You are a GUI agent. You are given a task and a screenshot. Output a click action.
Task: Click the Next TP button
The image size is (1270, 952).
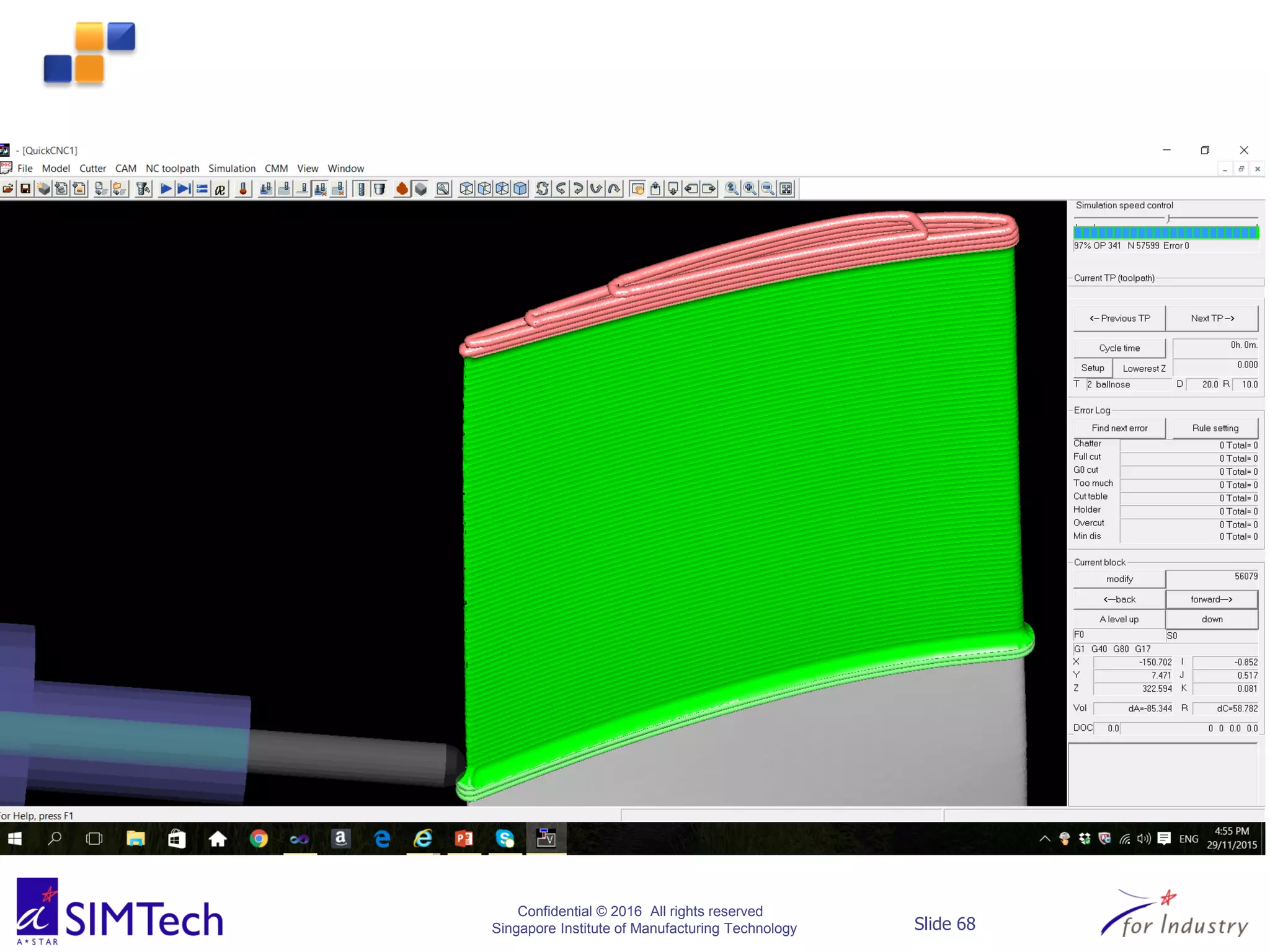click(x=1212, y=318)
